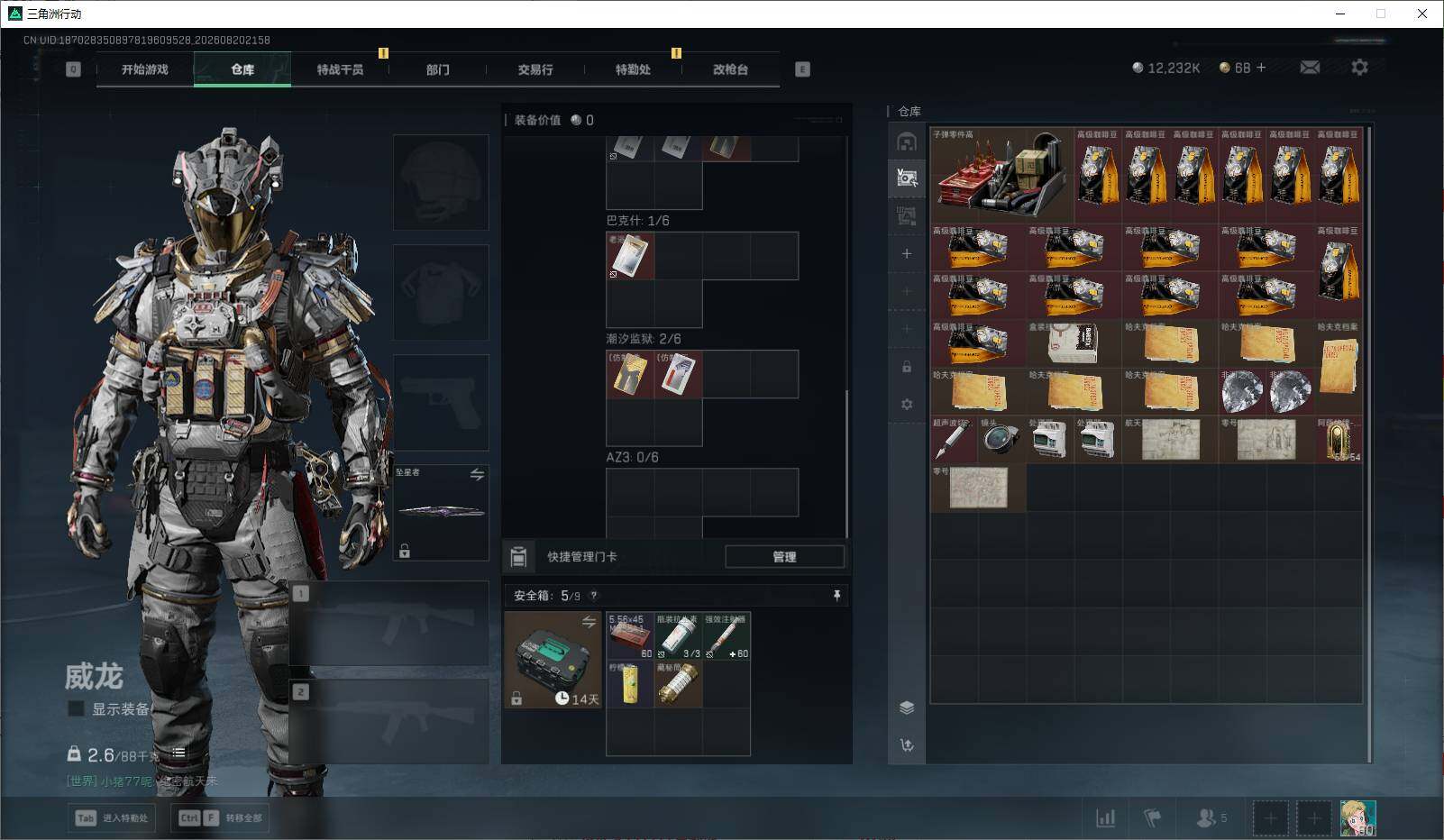Select the ultrasonic pen item in the warehouse
1444x840 pixels.
point(954,440)
